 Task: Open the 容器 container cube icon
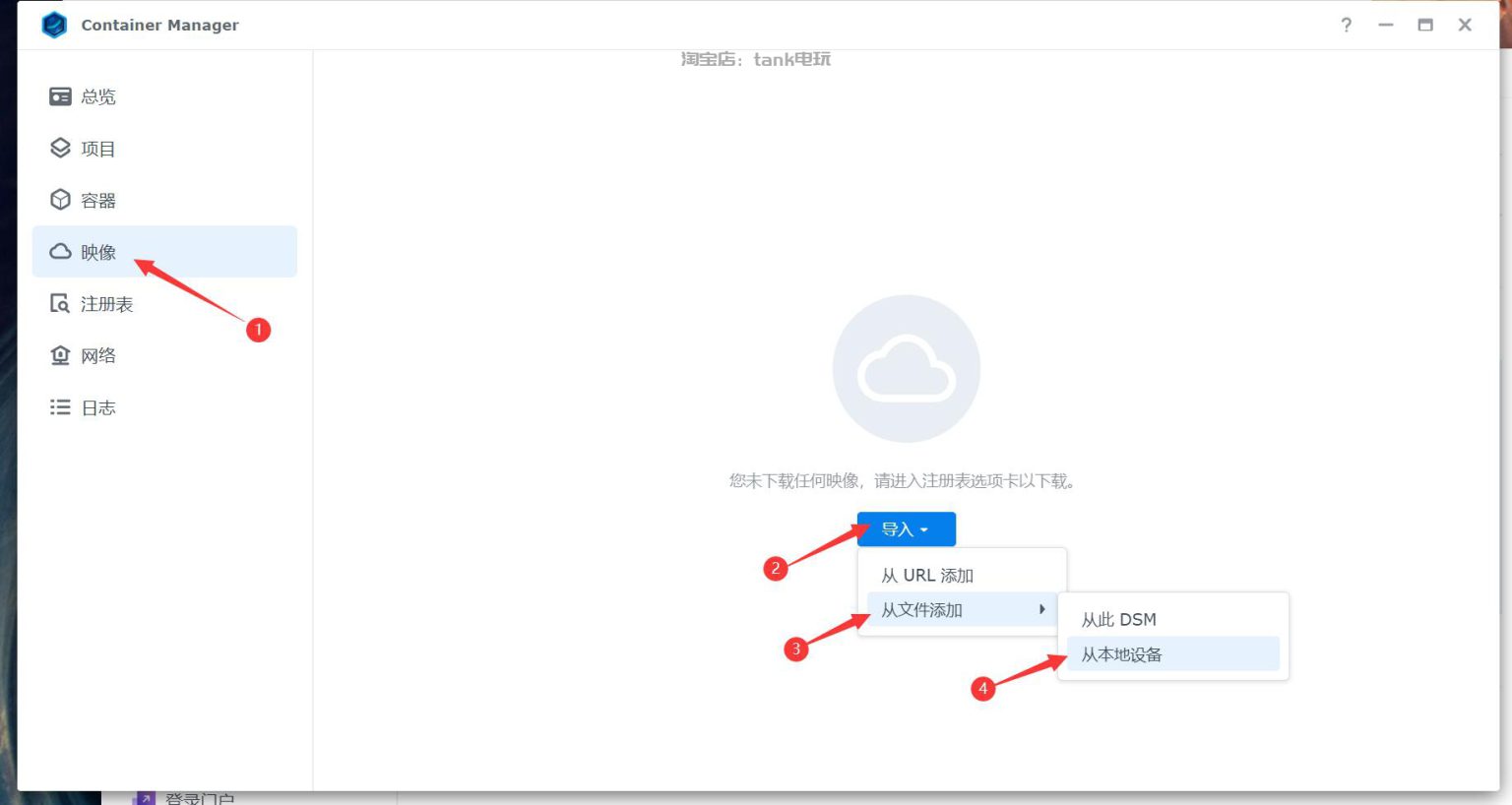tap(60, 200)
